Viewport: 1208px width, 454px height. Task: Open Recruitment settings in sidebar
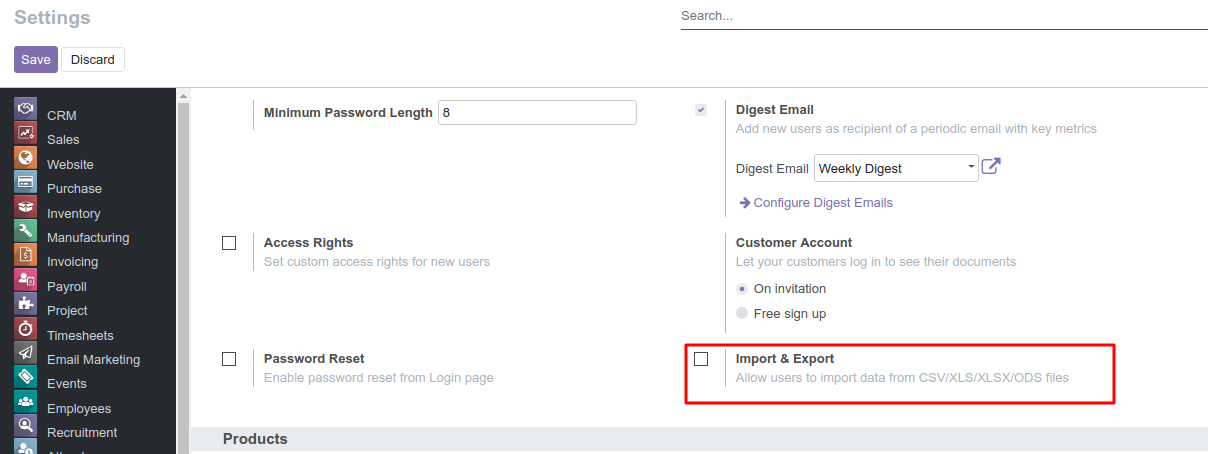82,433
